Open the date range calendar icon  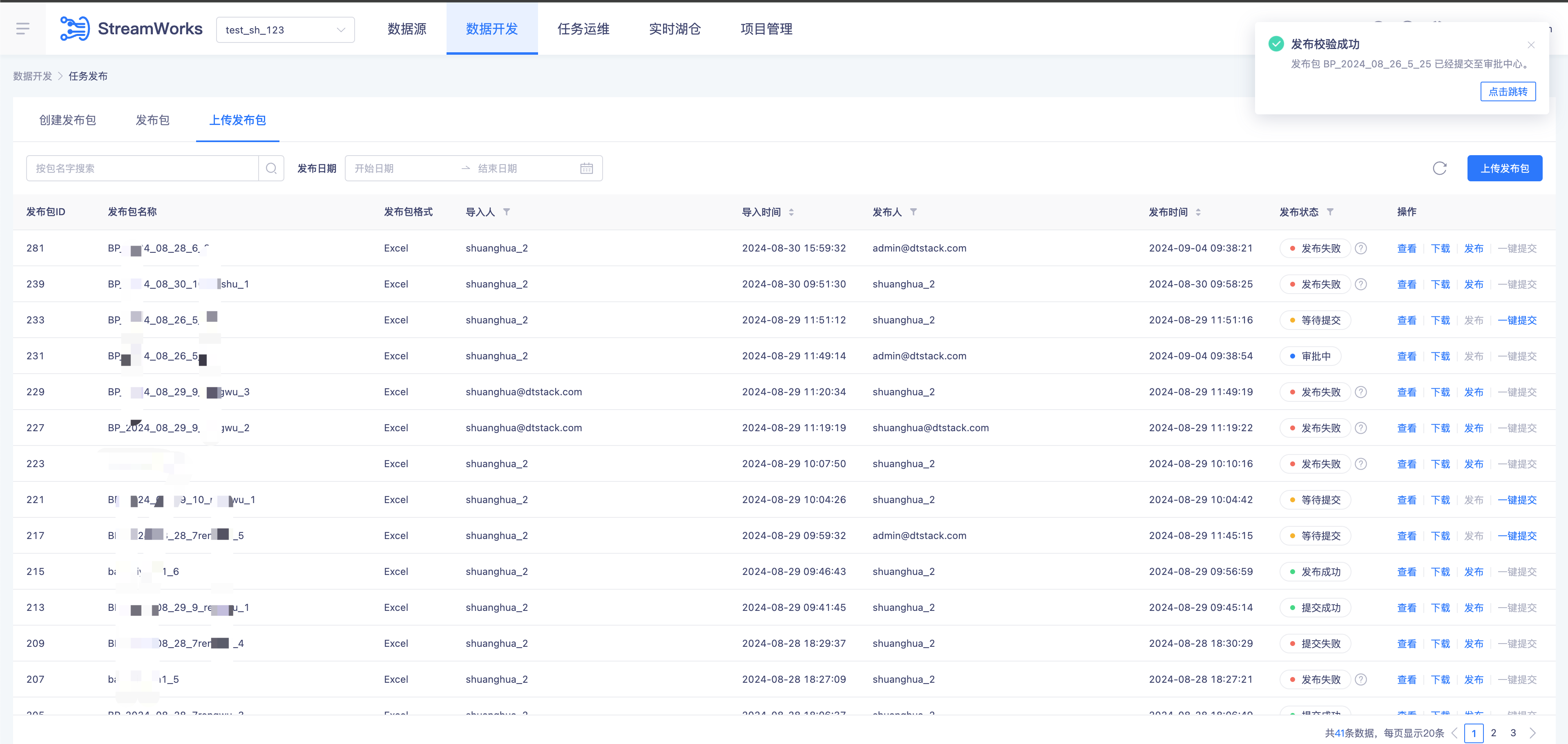[x=586, y=169]
